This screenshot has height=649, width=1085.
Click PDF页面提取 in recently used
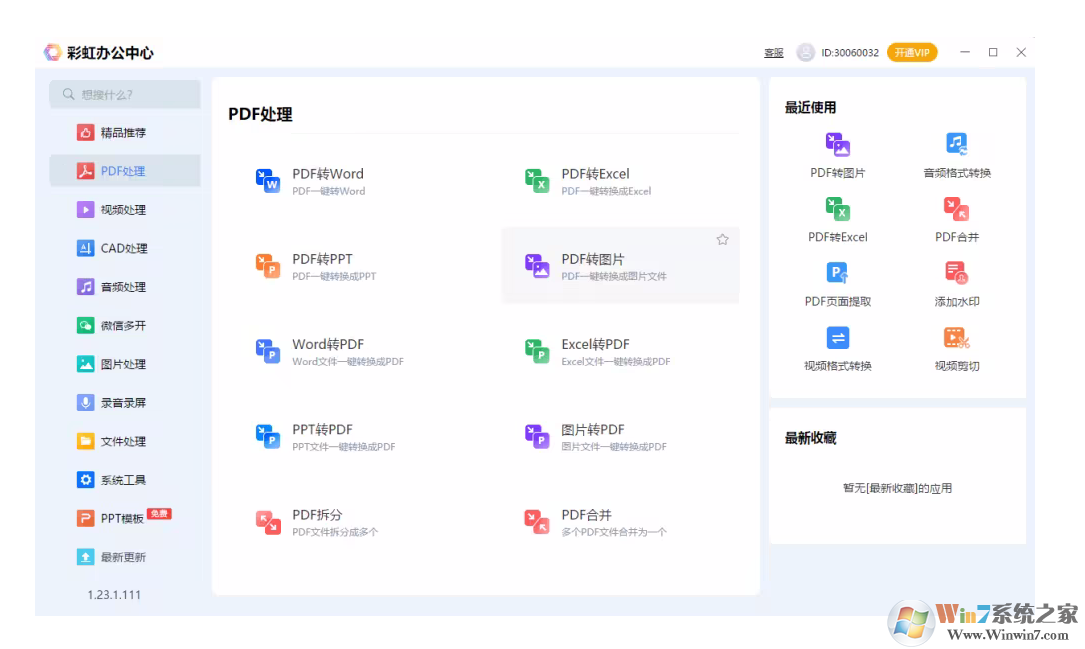click(837, 273)
